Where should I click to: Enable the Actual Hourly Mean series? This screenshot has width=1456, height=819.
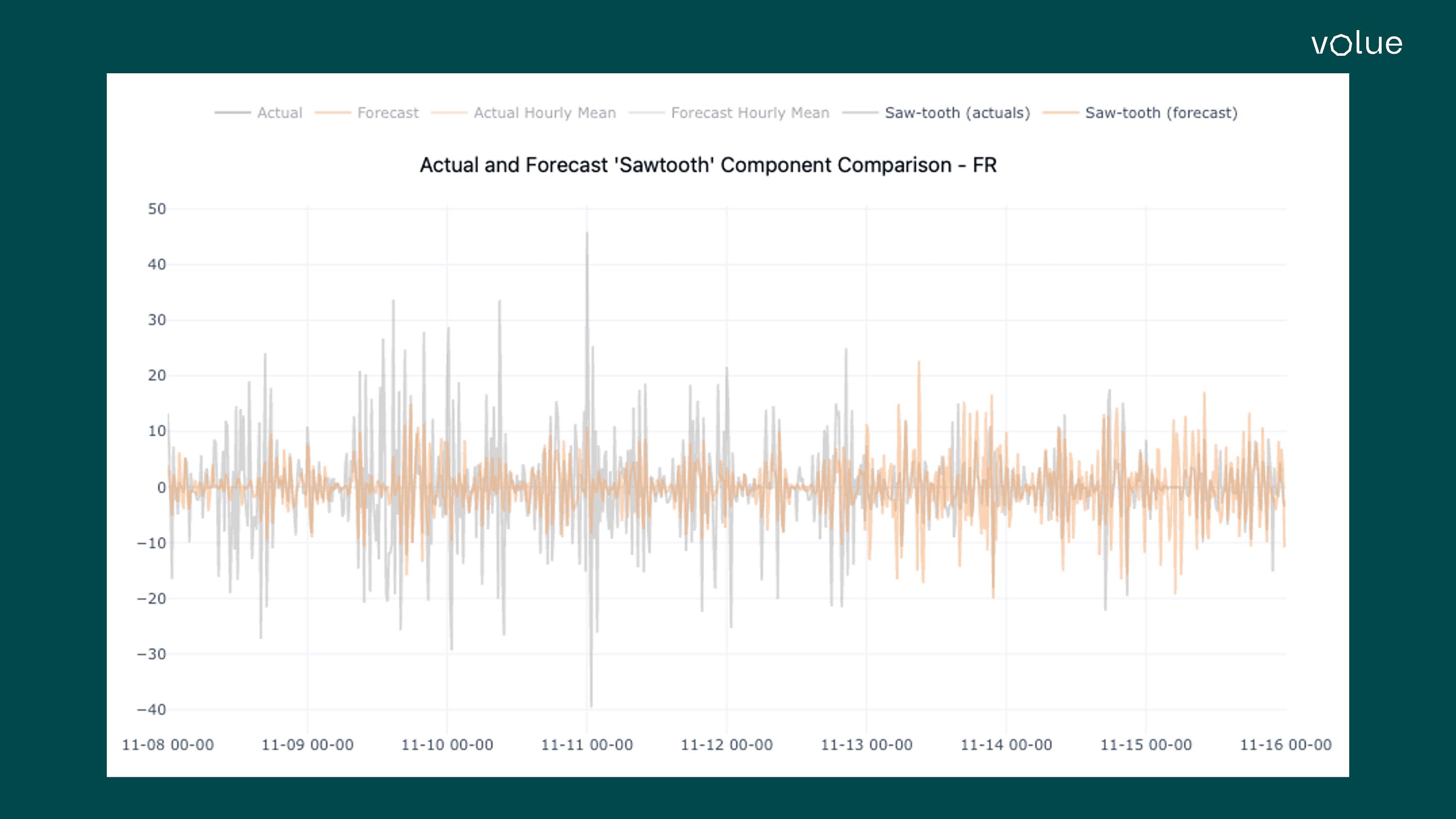(545, 113)
